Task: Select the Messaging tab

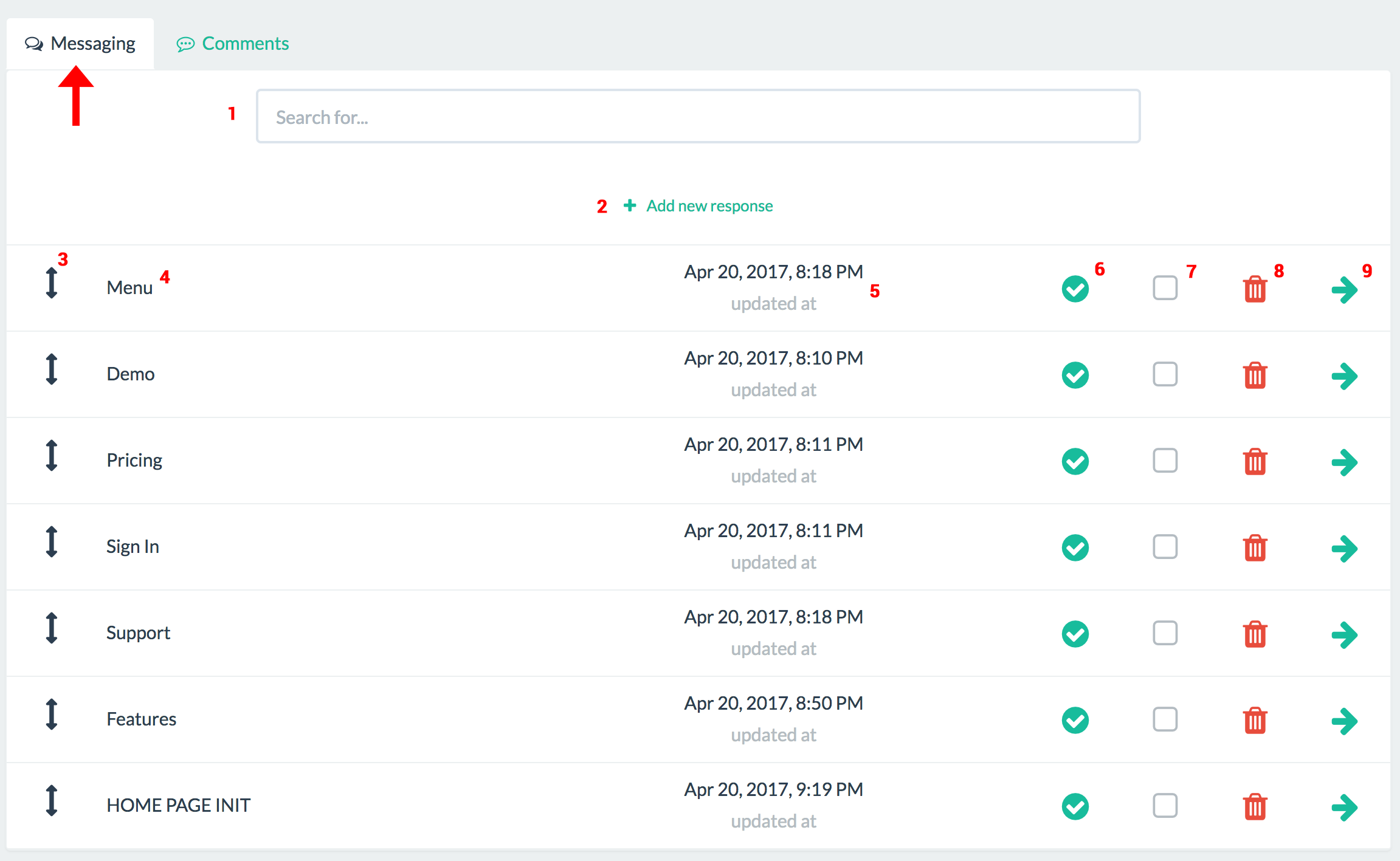Action: pos(80,44)
